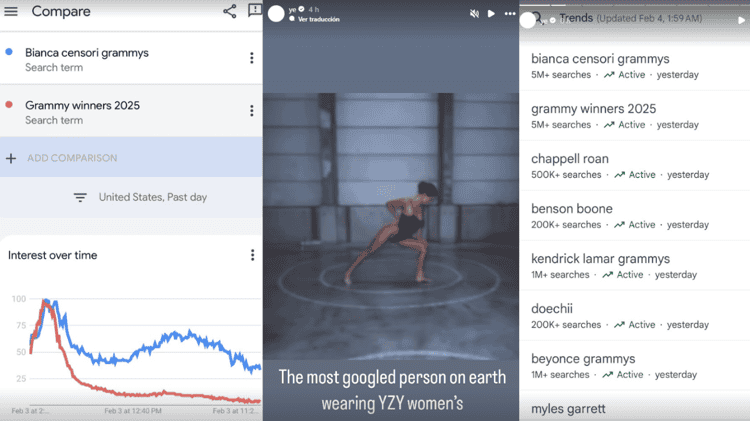The height and width of the screenshot is (421, 750).
Task: Click the Ver traducción link
Action: pos(319,20)
